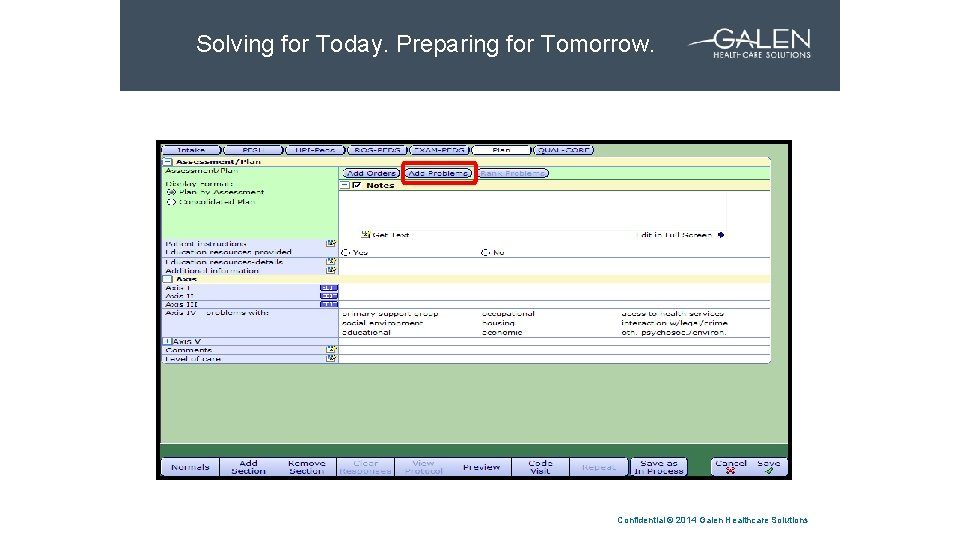Click the Repeat button
The image size is (960, 540).
[599, 467]
